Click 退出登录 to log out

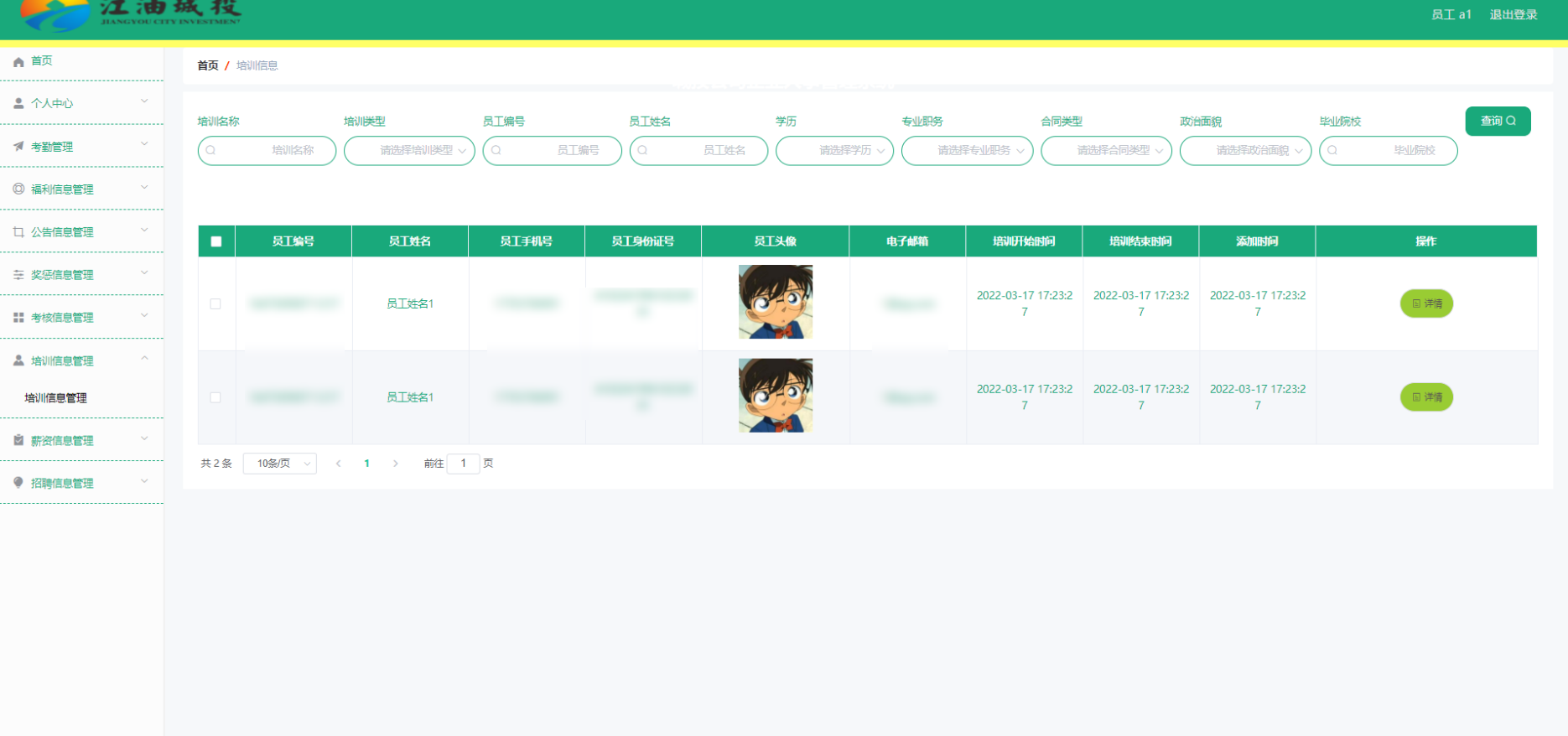pos(1513,15)
